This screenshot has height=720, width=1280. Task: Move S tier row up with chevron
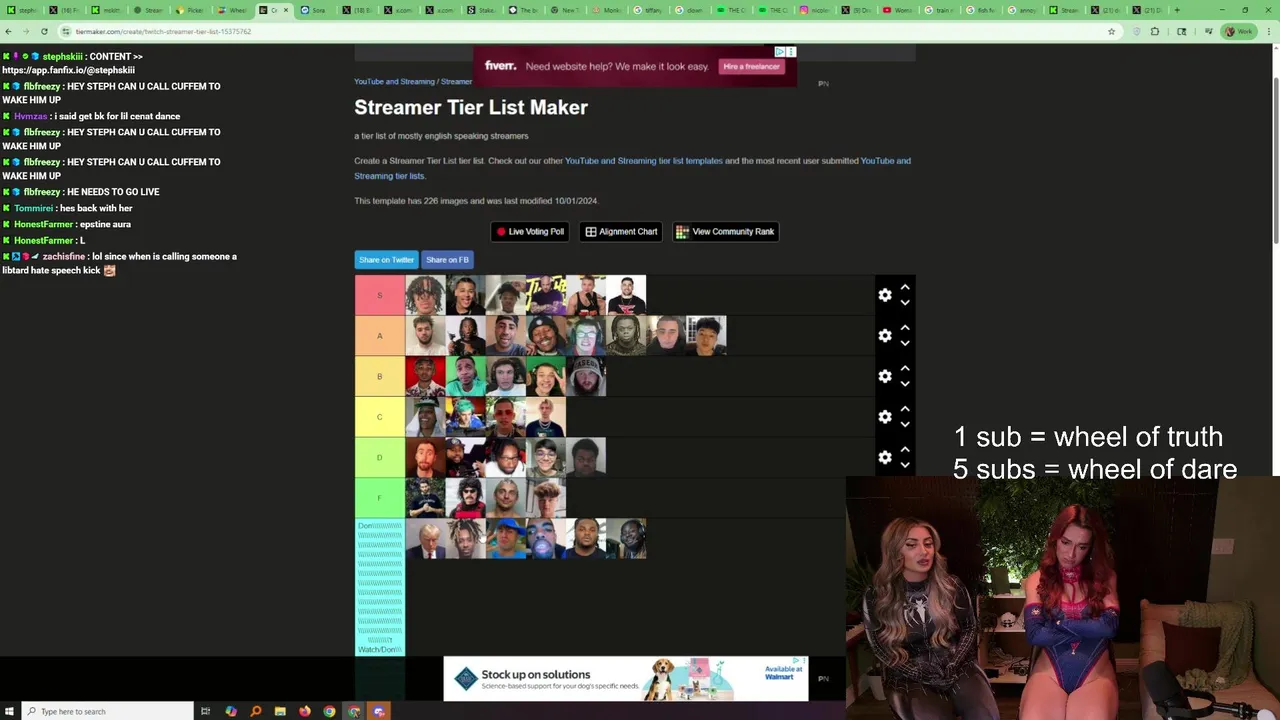click(905, 287)
